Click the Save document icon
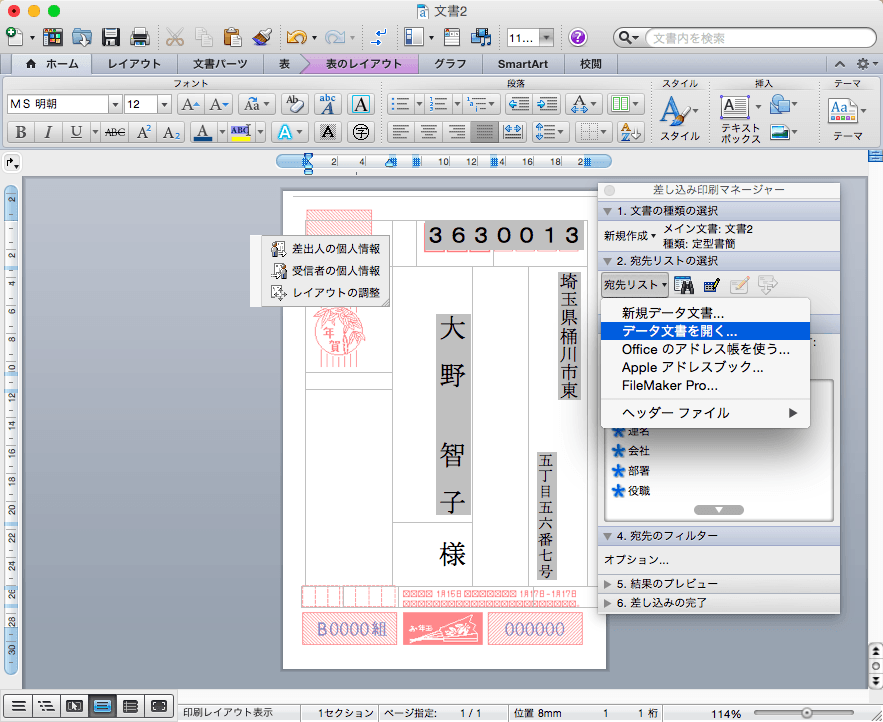Viewport: 883px width, 722px height. click(x=110, y=37)
